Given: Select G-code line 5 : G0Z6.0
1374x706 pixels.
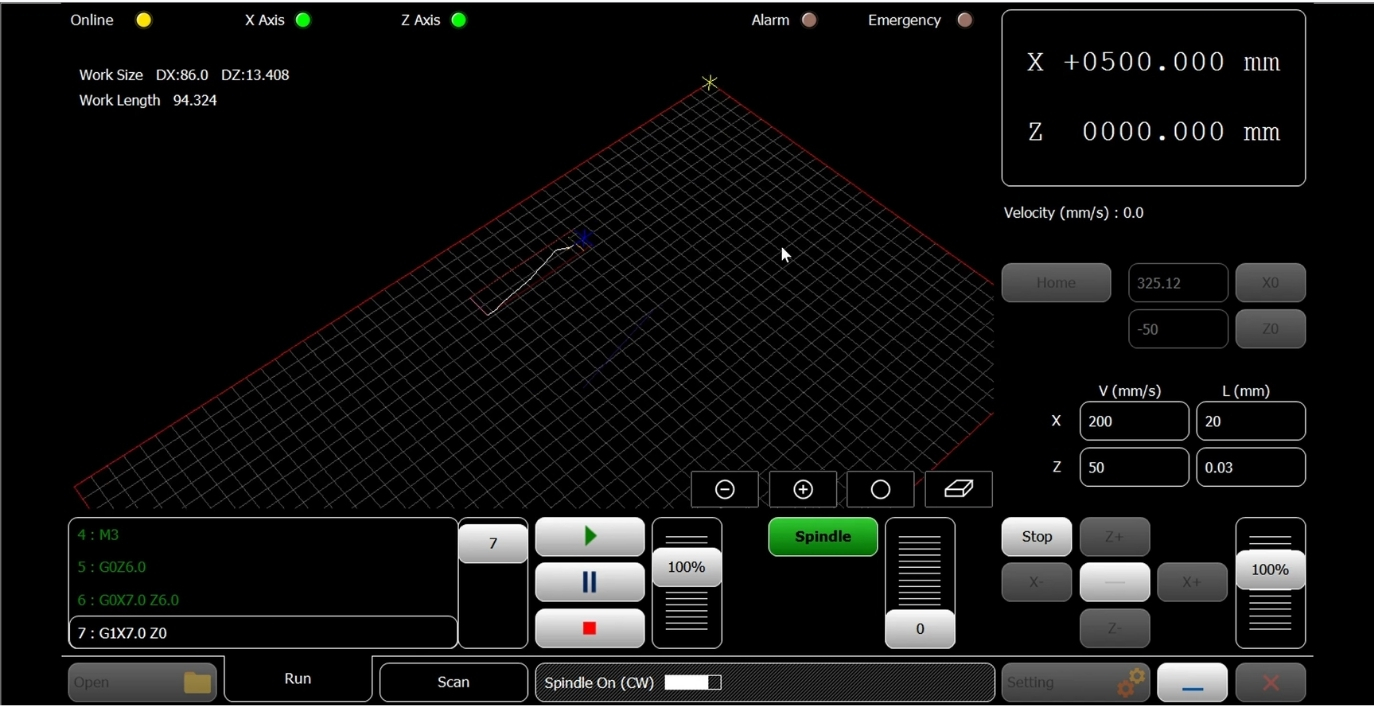Looking at the screenshot, I should 263,567.
